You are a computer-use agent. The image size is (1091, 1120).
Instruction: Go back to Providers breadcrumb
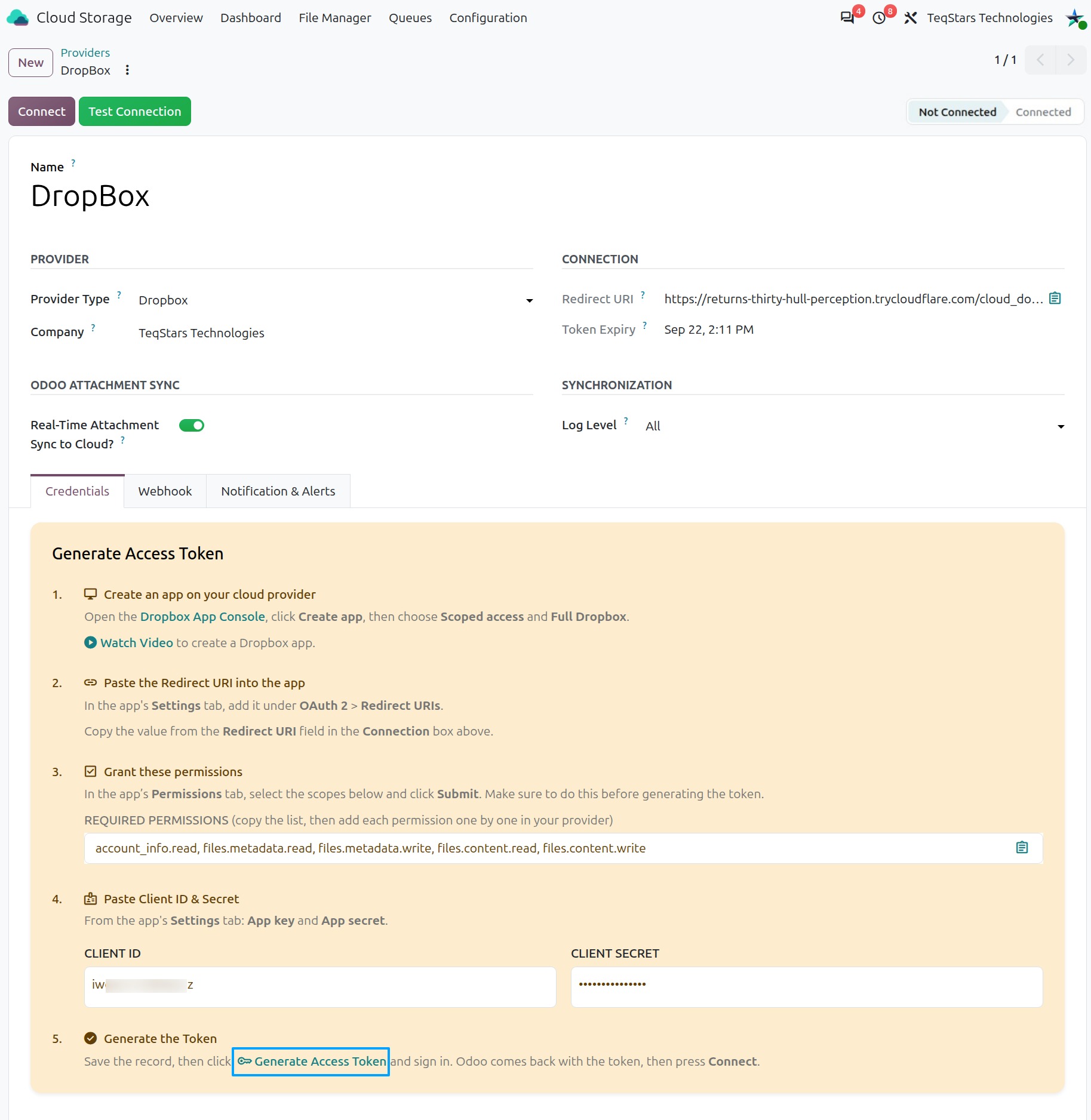(85, 53)
